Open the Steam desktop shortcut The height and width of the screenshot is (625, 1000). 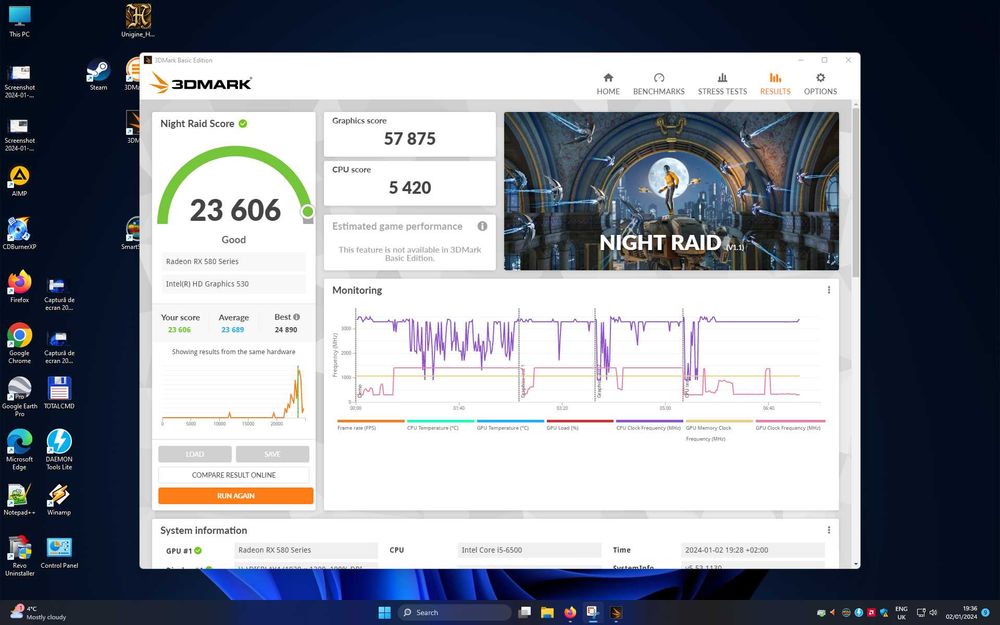click(98, 75)
